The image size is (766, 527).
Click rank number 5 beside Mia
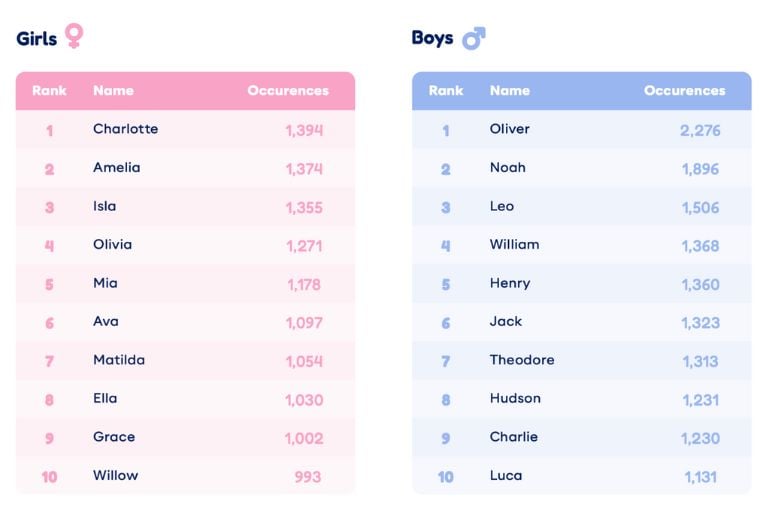coord(49,284)
